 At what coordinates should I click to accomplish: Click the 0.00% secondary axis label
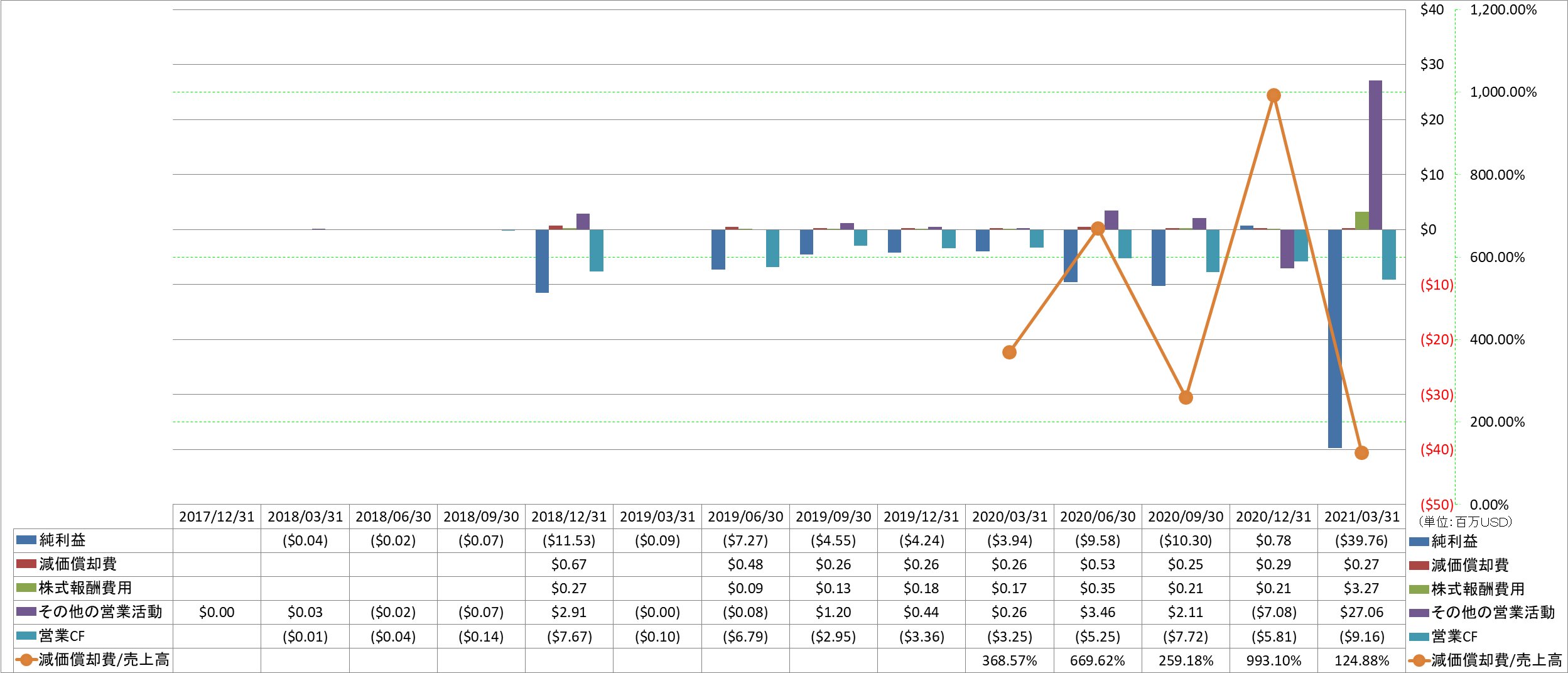pyautogui.click(x=1489, y=505)
